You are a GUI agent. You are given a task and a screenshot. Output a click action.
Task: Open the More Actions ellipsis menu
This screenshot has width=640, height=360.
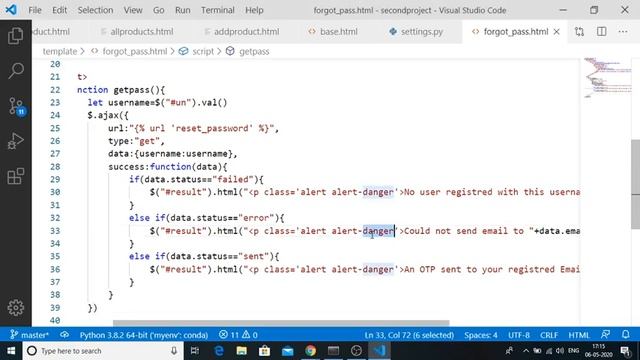[x=623, y=31]
